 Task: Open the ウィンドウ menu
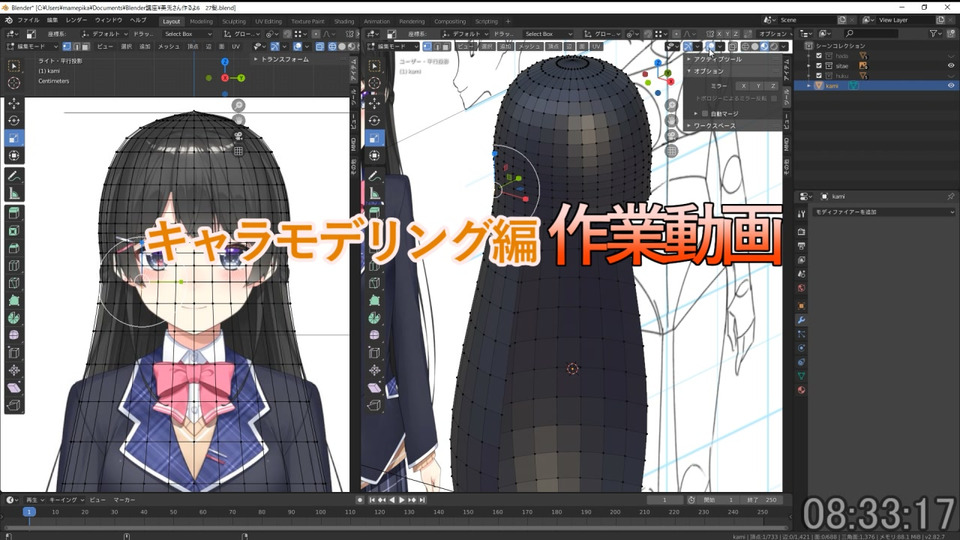pyautogui.click(x=108, y=20)
